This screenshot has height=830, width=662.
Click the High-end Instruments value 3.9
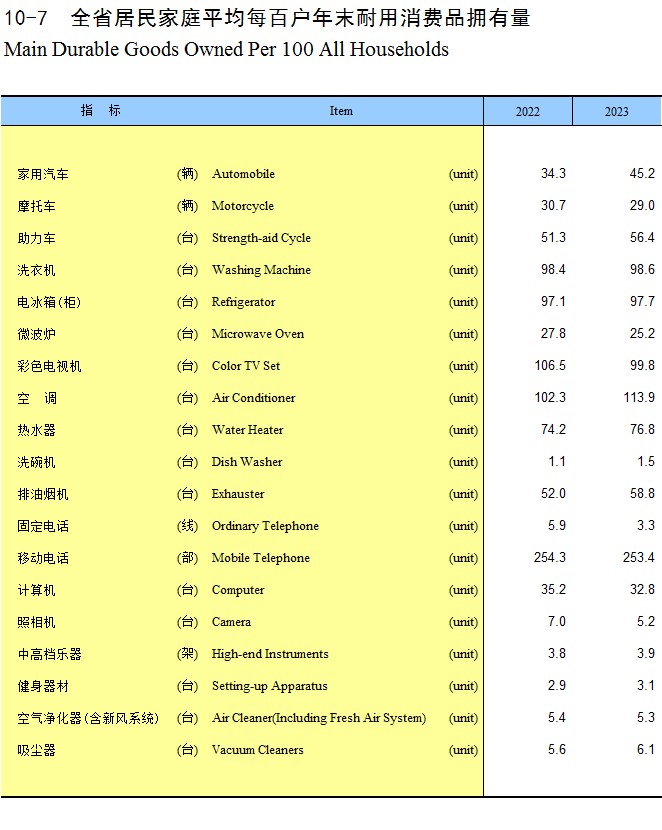pyautogui.click(x=646, y=653)
